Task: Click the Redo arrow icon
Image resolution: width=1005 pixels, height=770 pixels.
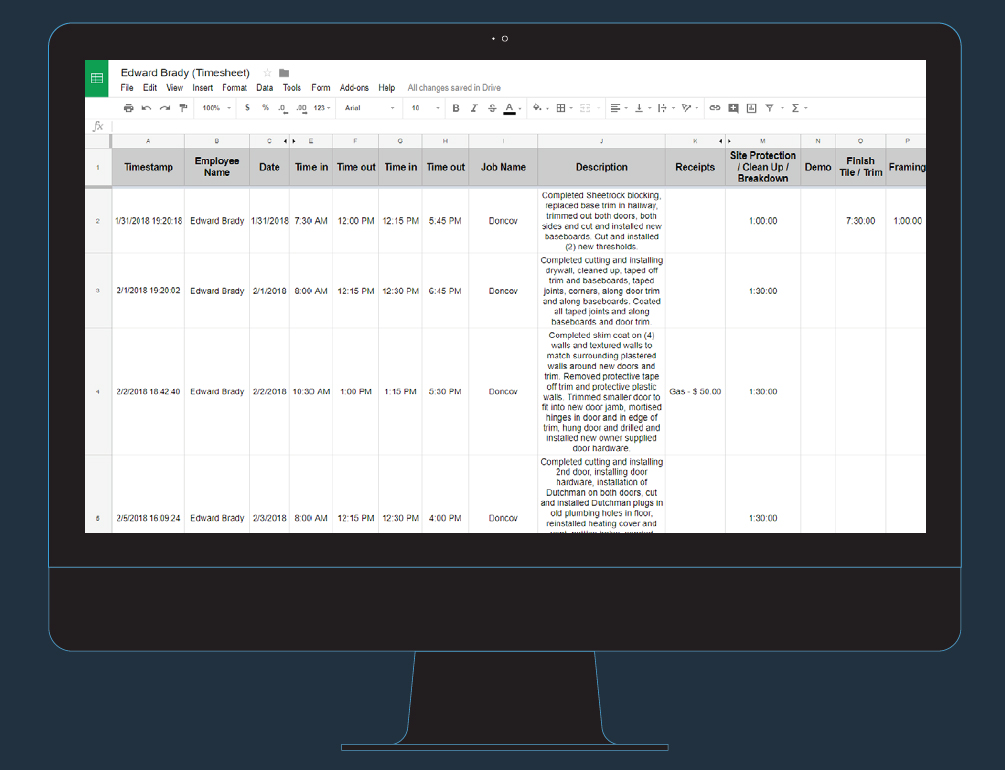Action: click(x=165, y=108)
